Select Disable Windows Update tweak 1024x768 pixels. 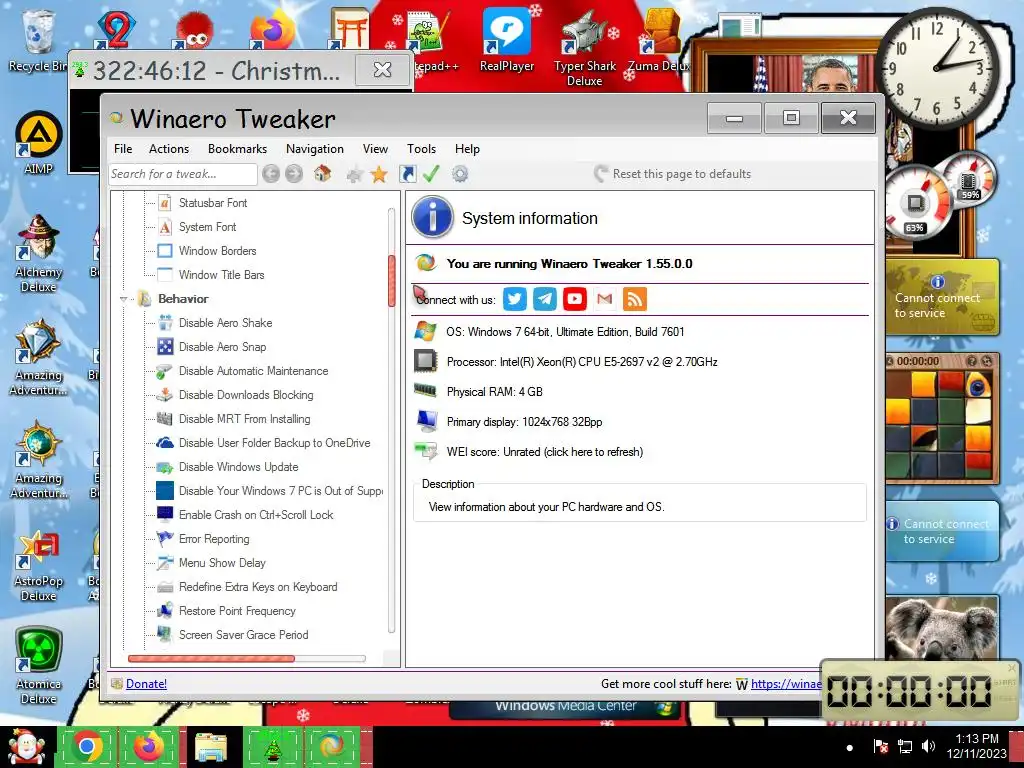coord(238,467)
